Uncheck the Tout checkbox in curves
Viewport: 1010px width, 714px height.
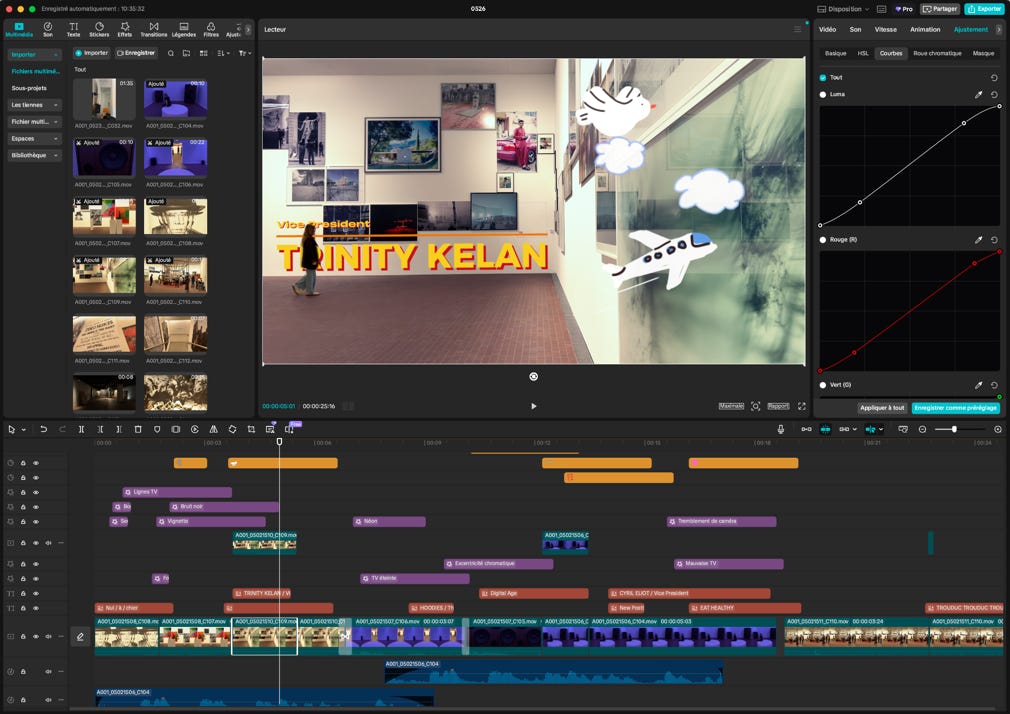823,77
